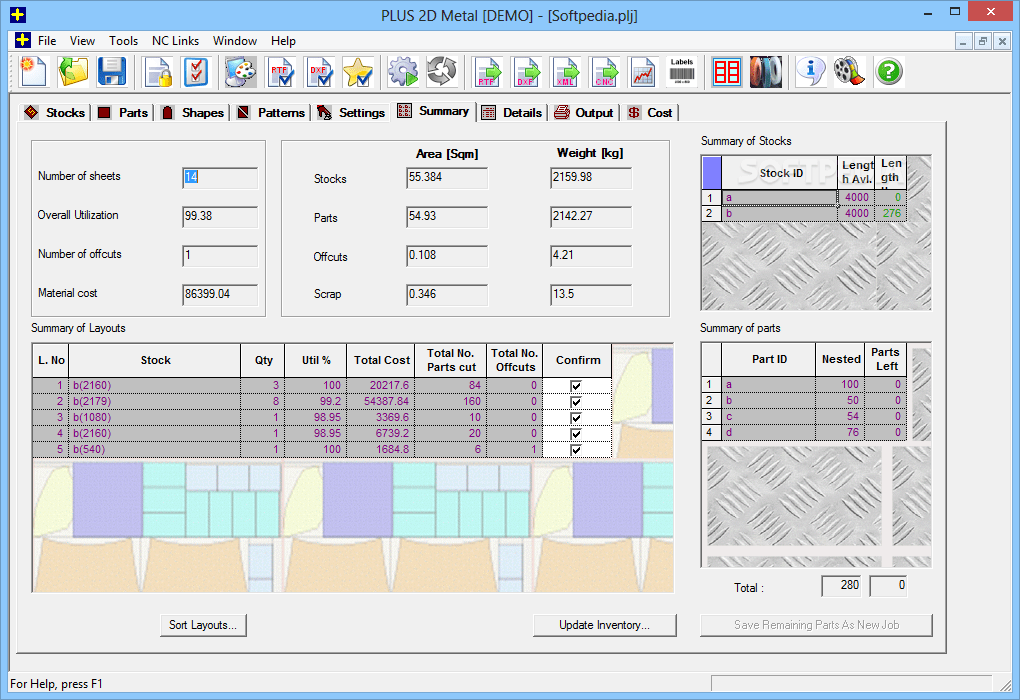The height and width of the screenshot is (700, 1020).
Task: Toggle Confirm checkbox for layout b(540)
Action: 576,450
